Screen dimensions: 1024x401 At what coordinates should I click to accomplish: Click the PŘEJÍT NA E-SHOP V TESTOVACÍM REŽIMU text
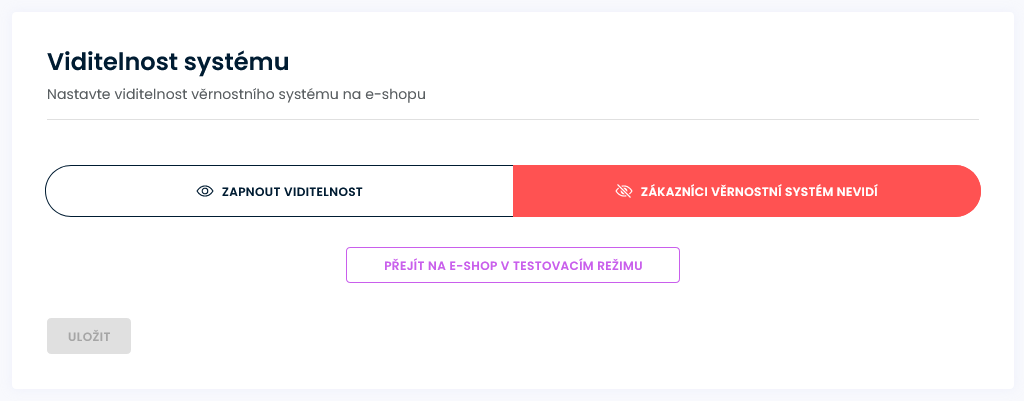[x=513, y=266]
